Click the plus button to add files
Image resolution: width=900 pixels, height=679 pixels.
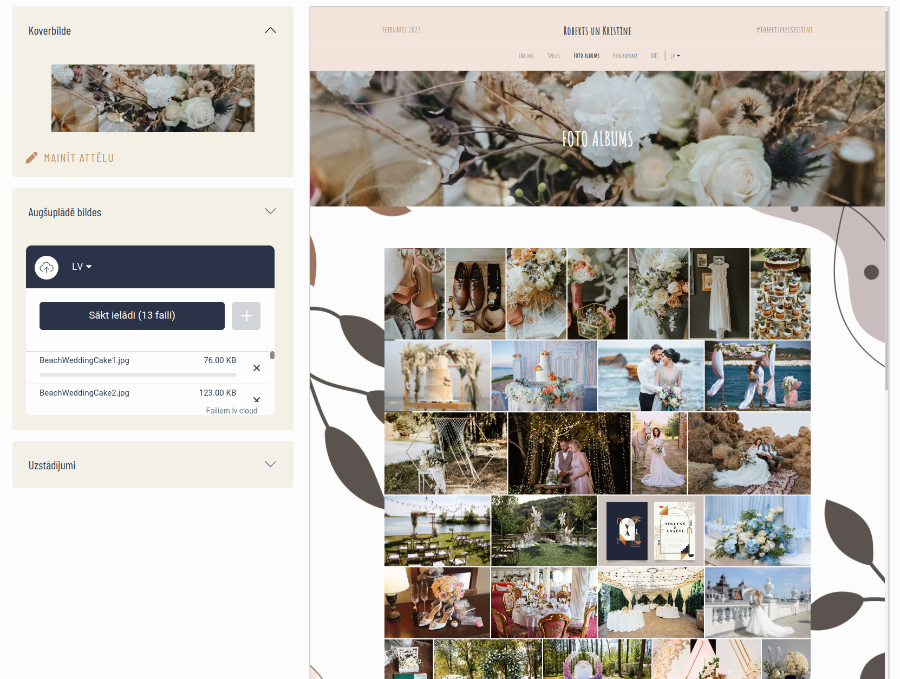246,316
